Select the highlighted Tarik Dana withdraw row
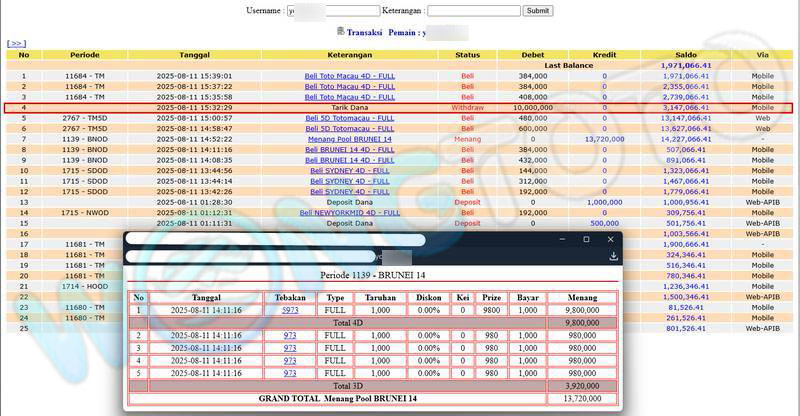The width and height of the screenshot is (800, 416). point(349,107)
